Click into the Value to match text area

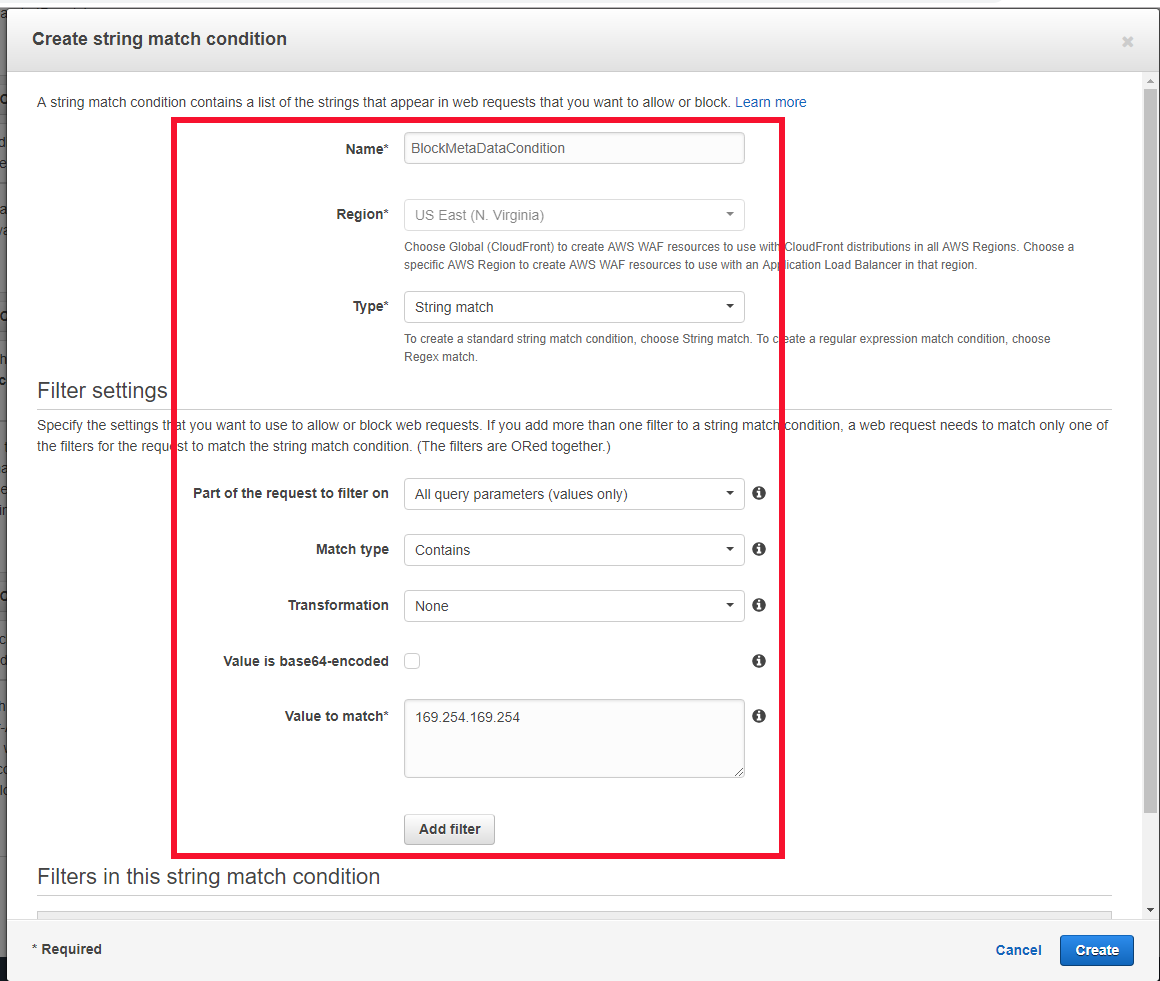pos(573,738)
